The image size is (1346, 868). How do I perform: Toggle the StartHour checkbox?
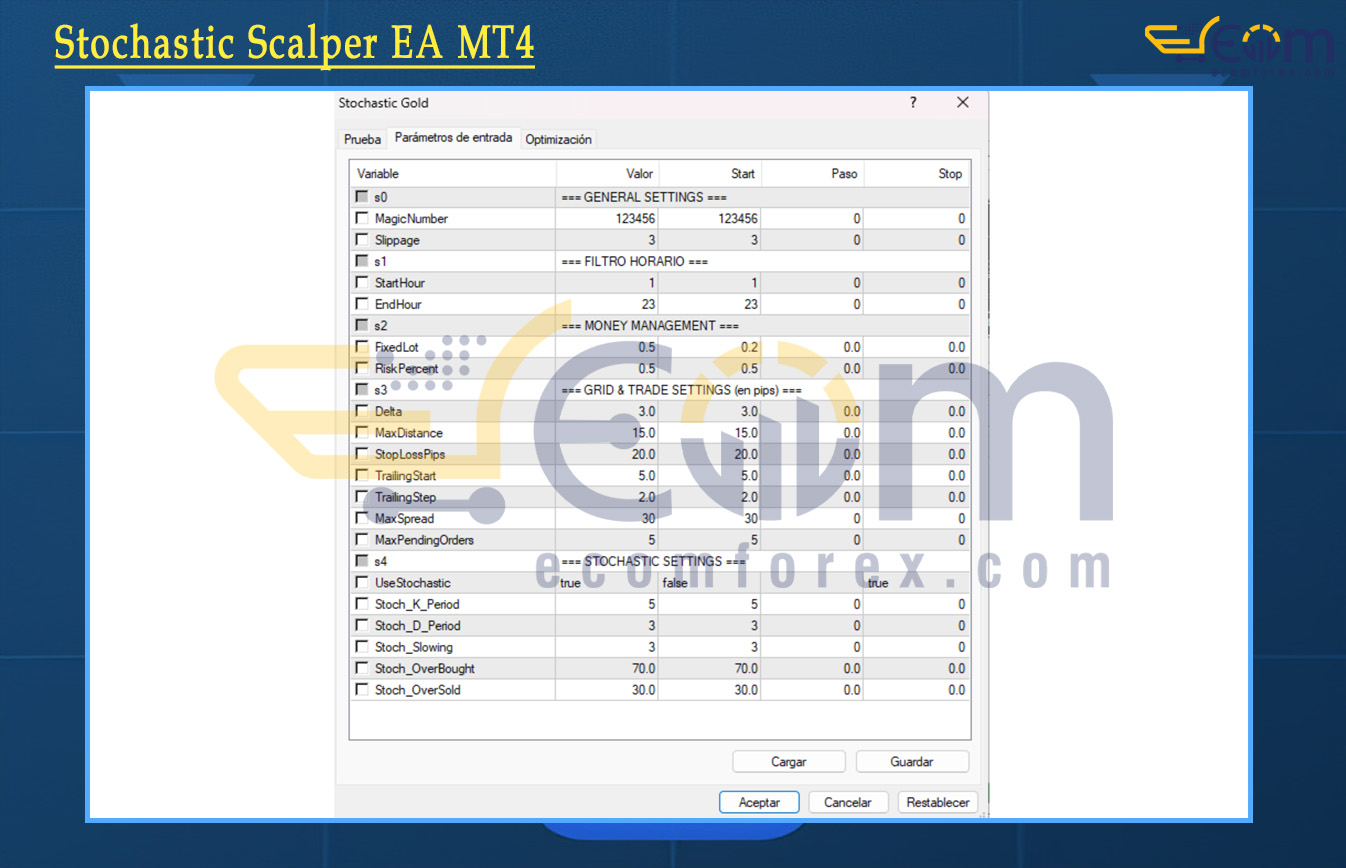pos(362,283)
